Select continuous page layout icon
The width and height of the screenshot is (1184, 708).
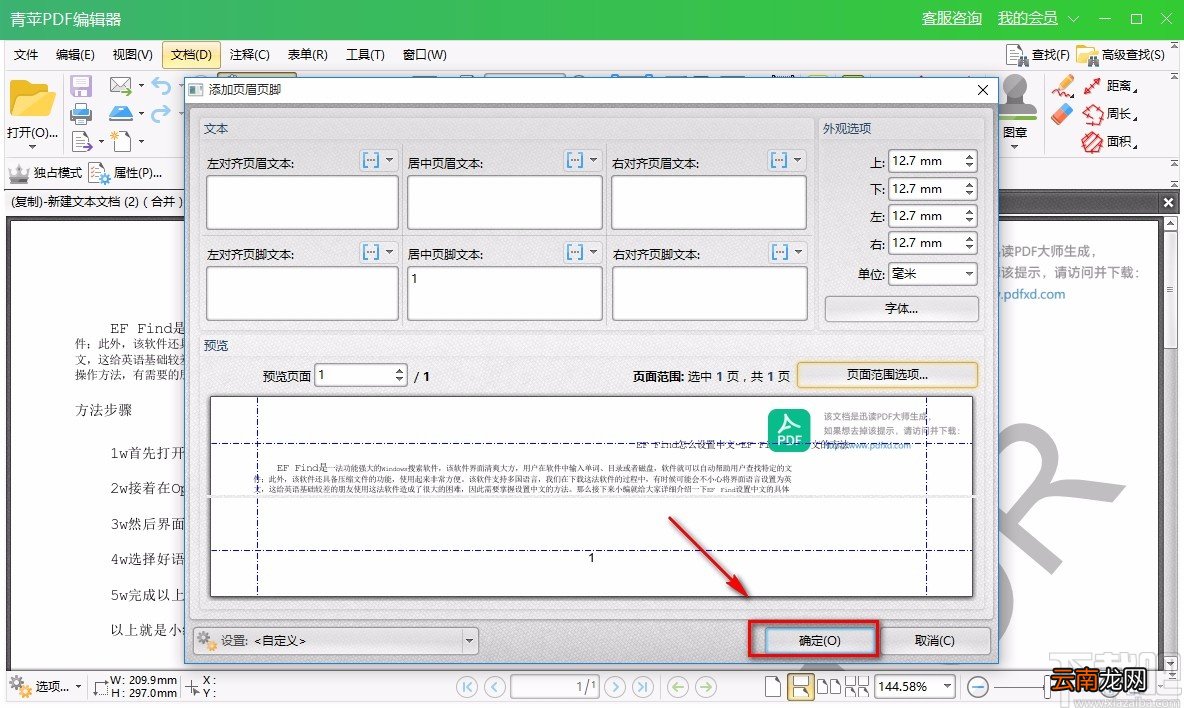coord(800,686)
